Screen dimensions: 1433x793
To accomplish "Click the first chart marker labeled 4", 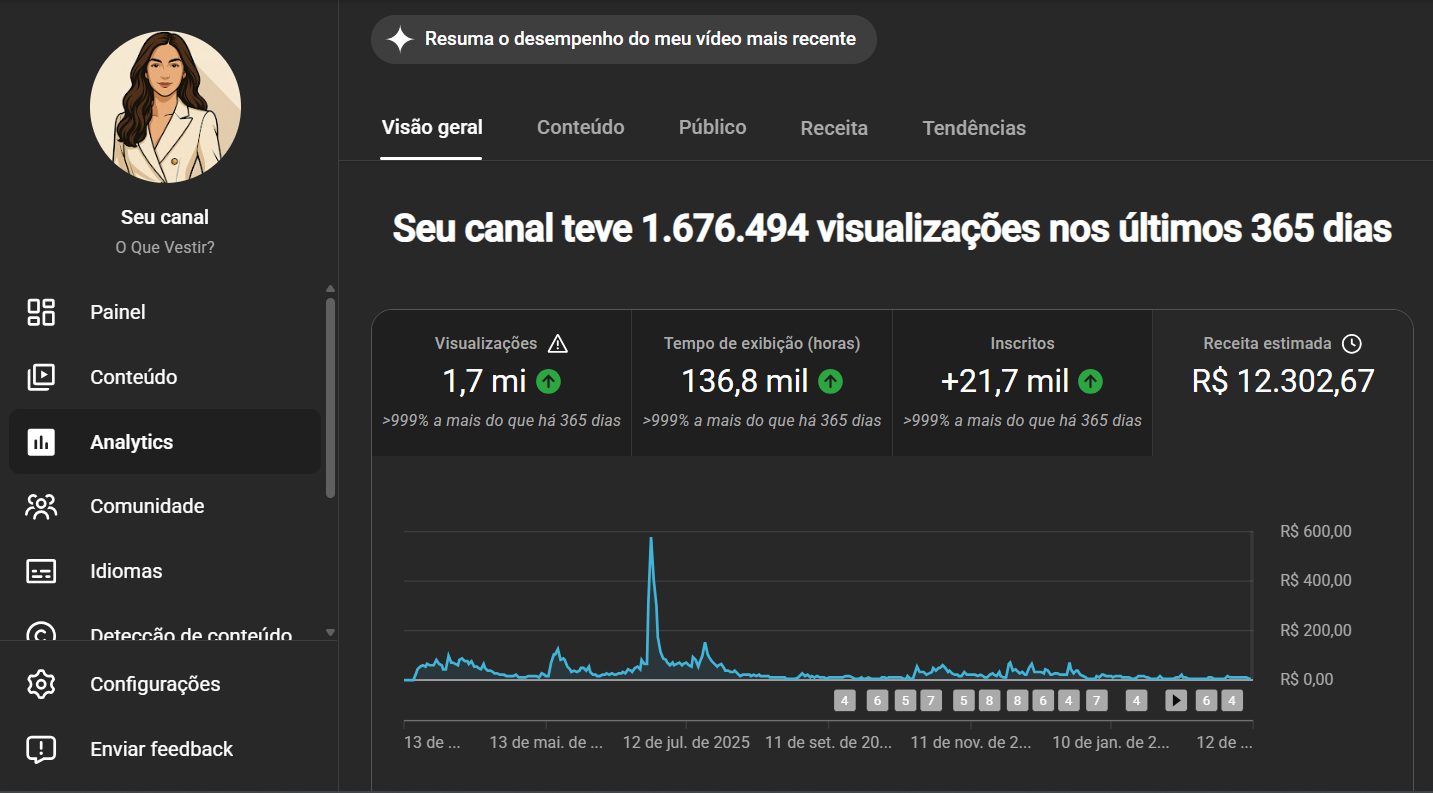I will 845,700.
